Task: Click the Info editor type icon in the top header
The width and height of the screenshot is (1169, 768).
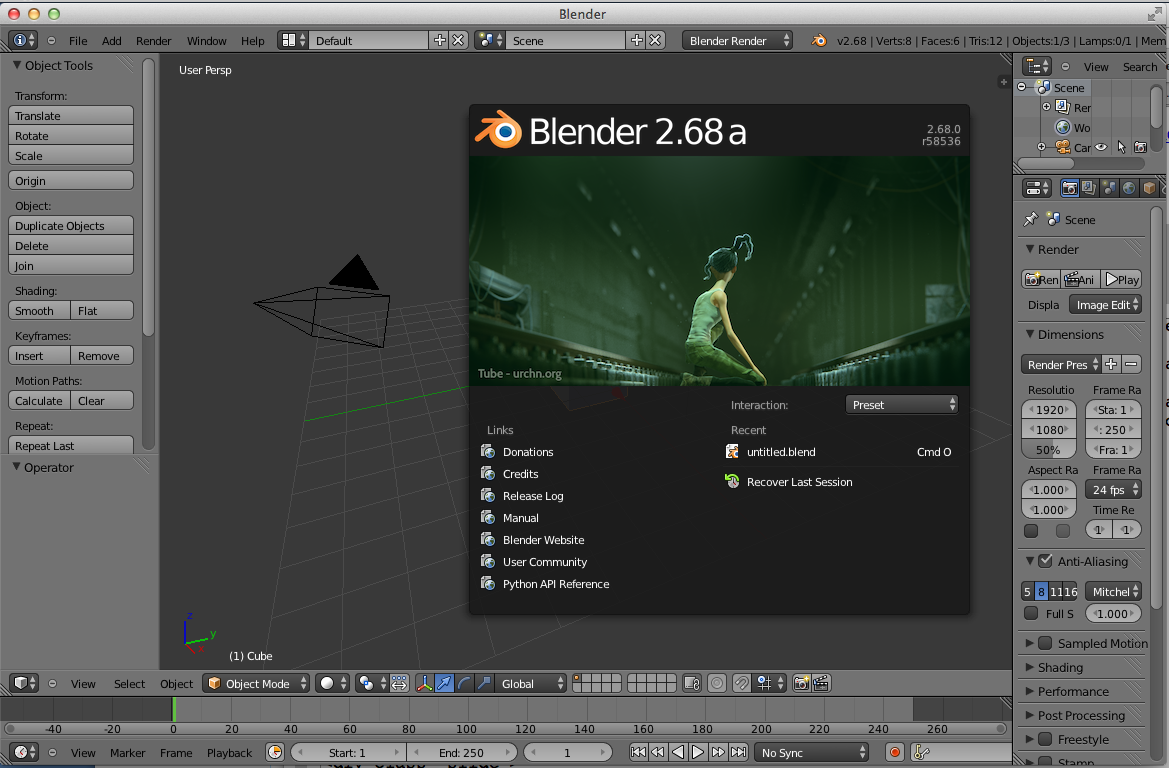Action: tap(23, 40)
